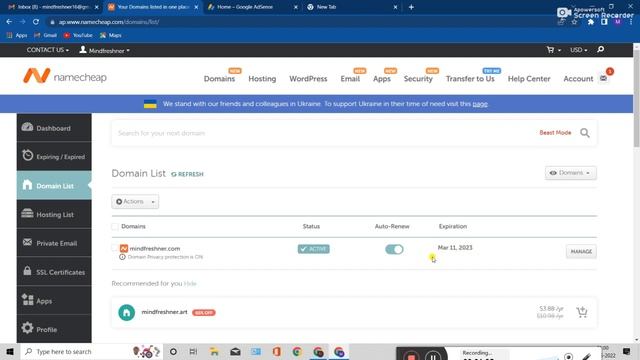Click MANAGE button for mindfreshner.com

click(x=581, y=251)
